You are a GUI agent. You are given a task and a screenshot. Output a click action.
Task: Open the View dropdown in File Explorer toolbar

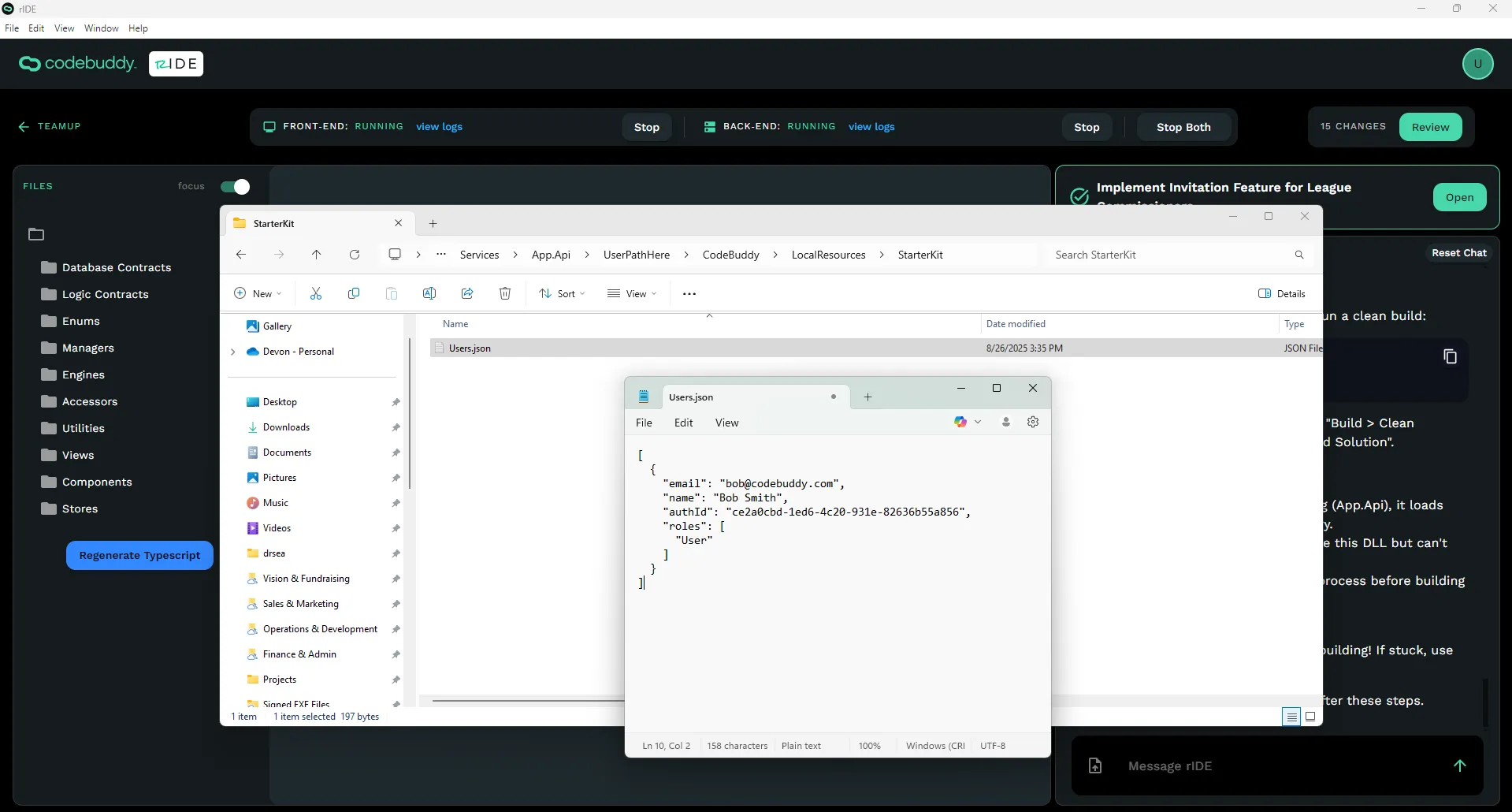[632, 293]
